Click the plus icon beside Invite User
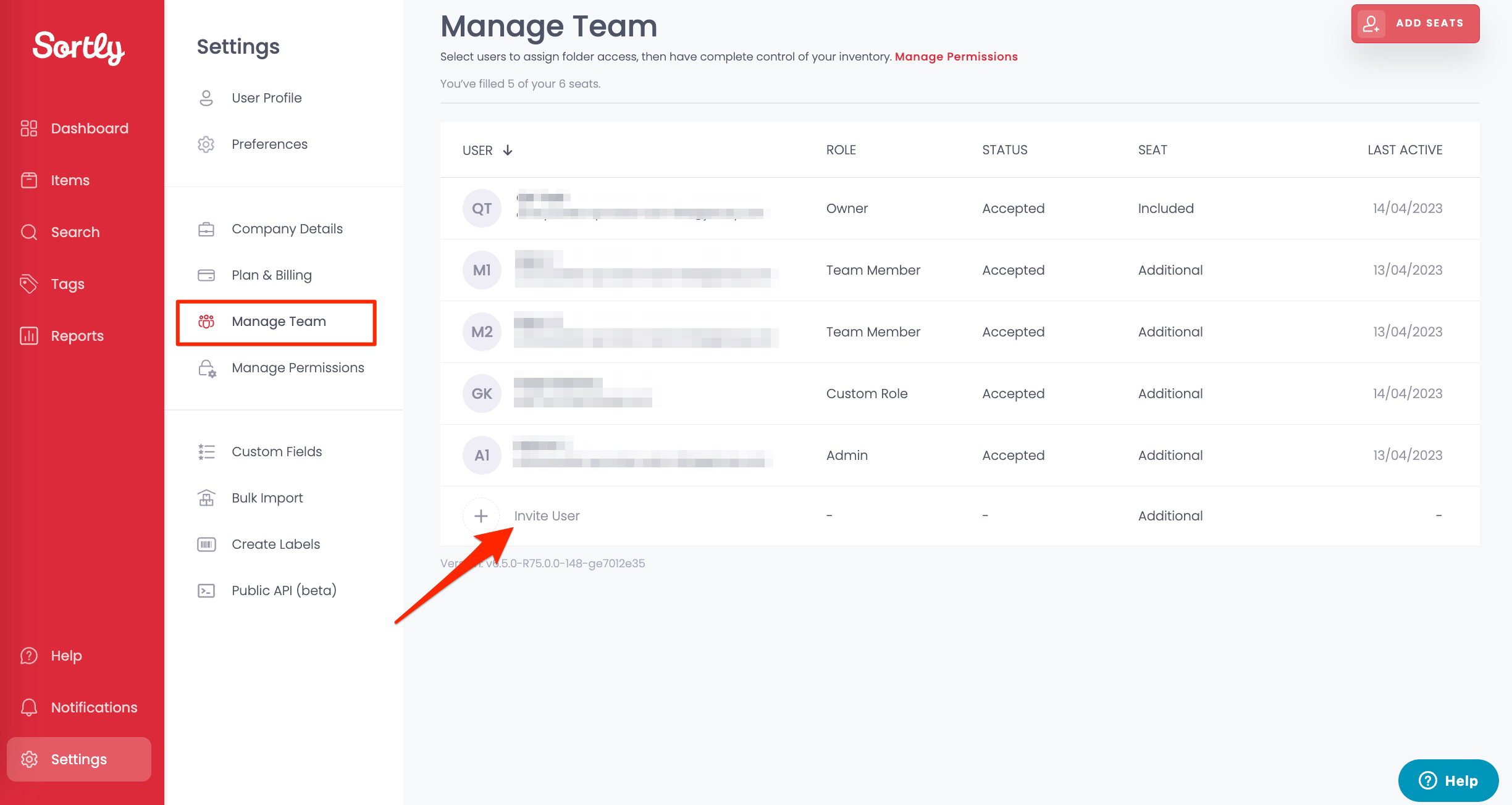The width and height of the screenshot is (1512, 805). pyautogui.click(x=481, y=516)
